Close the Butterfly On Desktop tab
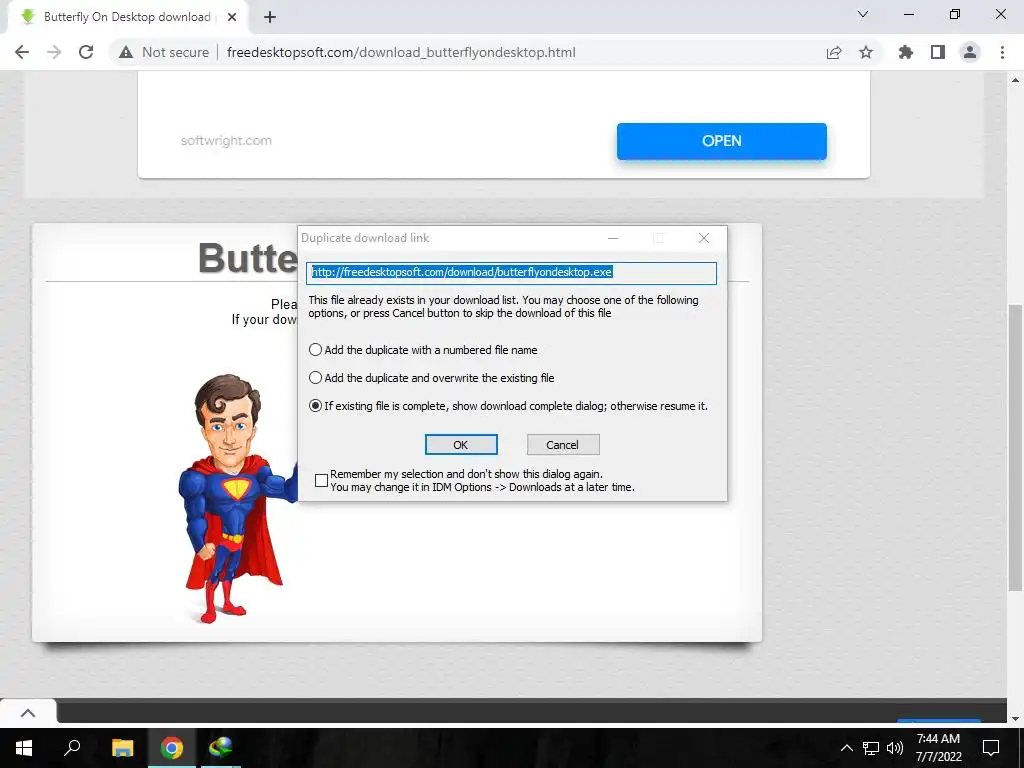Image resolution: width=1024 pixels, height=768 pixels. pos(232,18)
